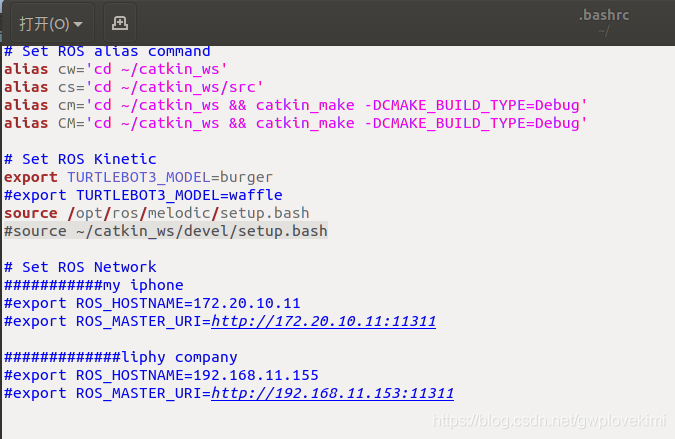Click the '# Set ROS Network' comment
The width and height of the screenshot is (675, 439).
click(80, 267)
